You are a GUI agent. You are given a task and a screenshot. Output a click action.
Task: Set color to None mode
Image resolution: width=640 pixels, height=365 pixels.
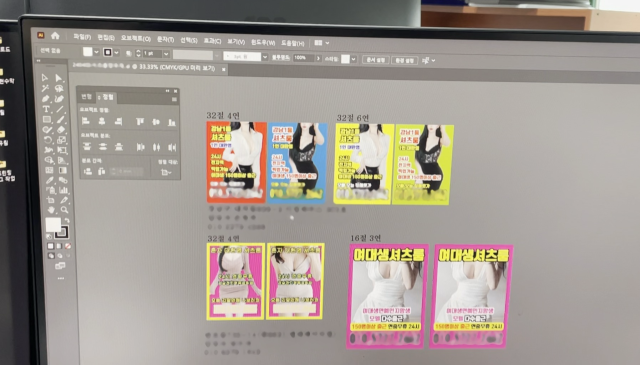[x=68, y=246]
